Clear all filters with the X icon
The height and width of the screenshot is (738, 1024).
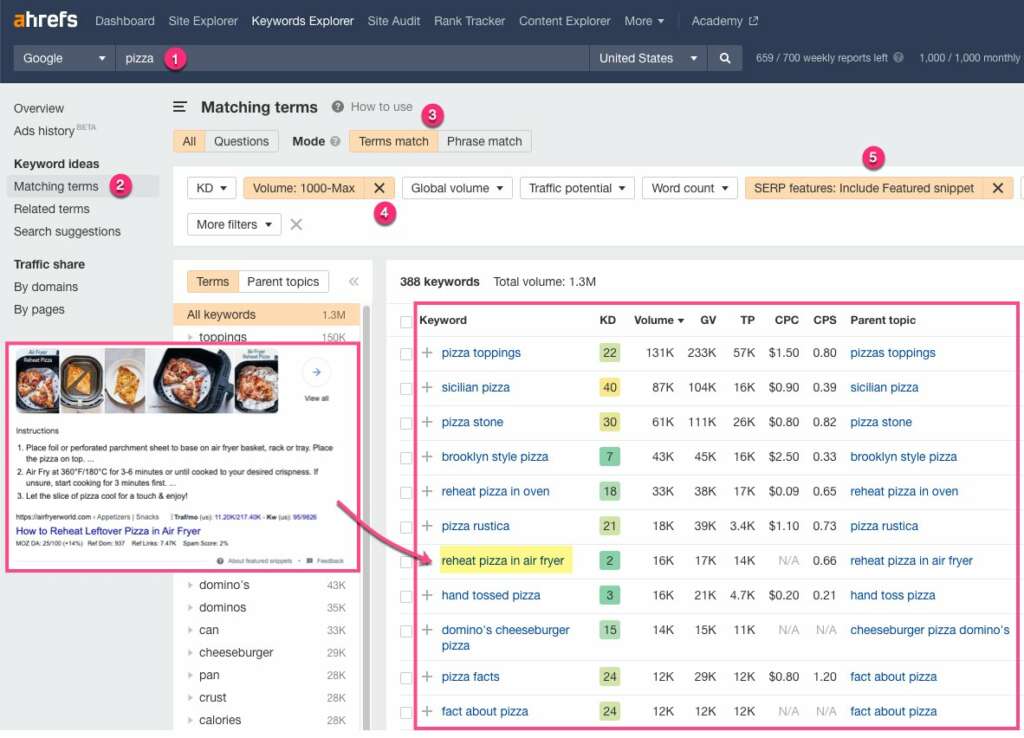(296, 225)
